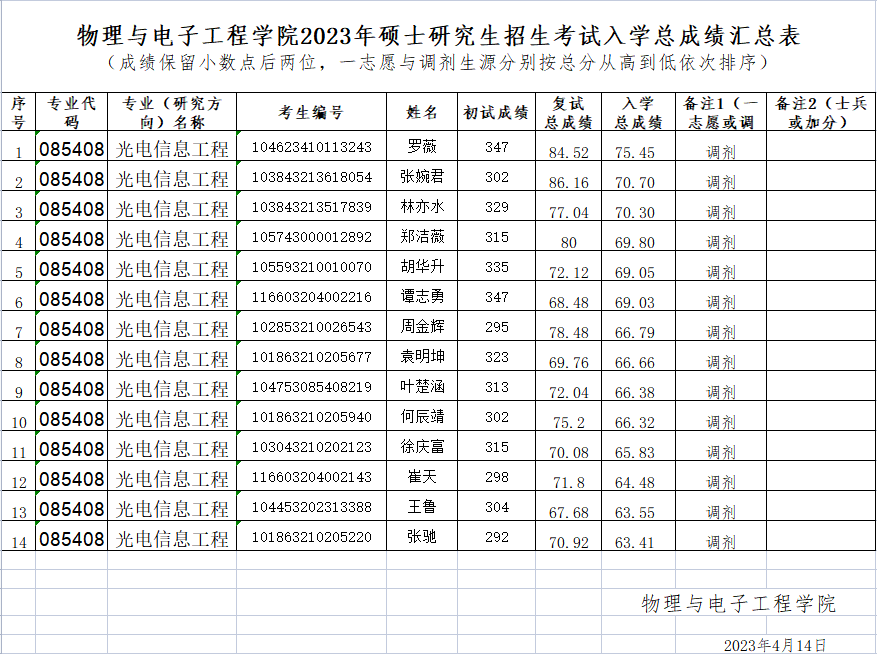Select the 初试成绩 header cell
Screen dimensions: 877x654
[496, 112]
